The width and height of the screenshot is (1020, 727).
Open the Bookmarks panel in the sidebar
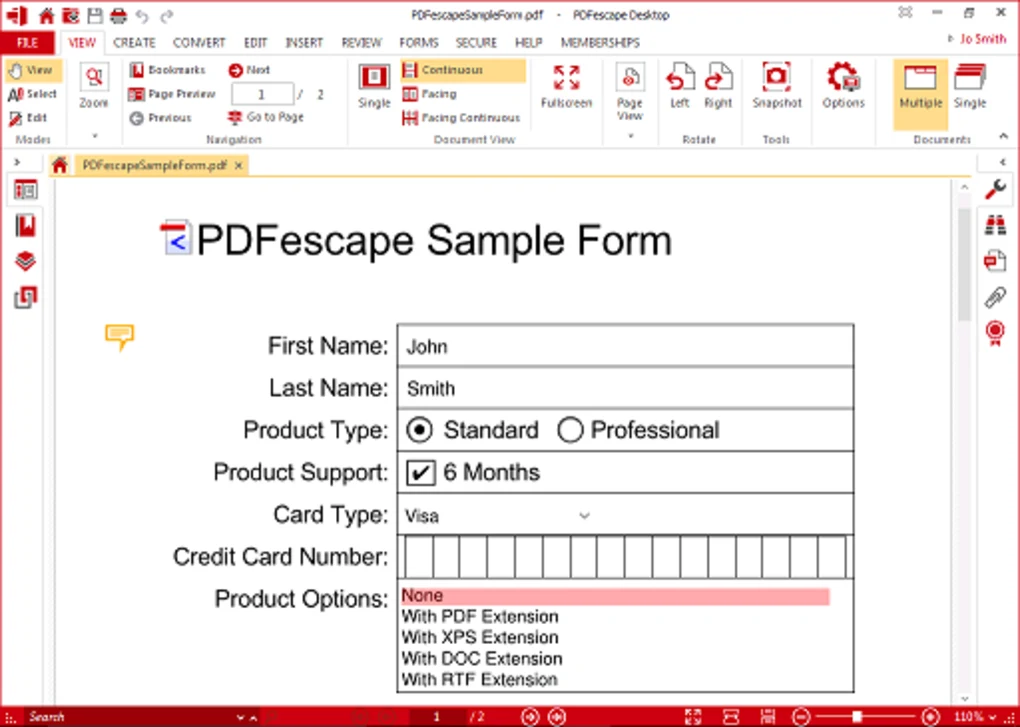tap(24, 225)
